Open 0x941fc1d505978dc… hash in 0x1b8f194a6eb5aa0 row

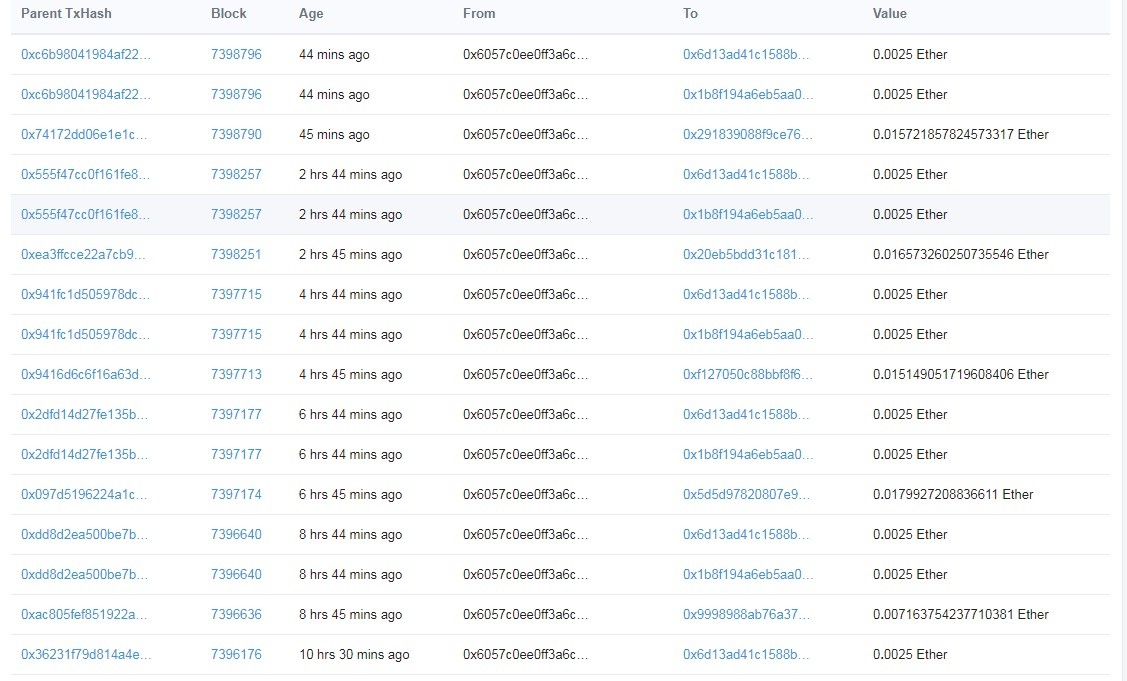tap(85, 335)
